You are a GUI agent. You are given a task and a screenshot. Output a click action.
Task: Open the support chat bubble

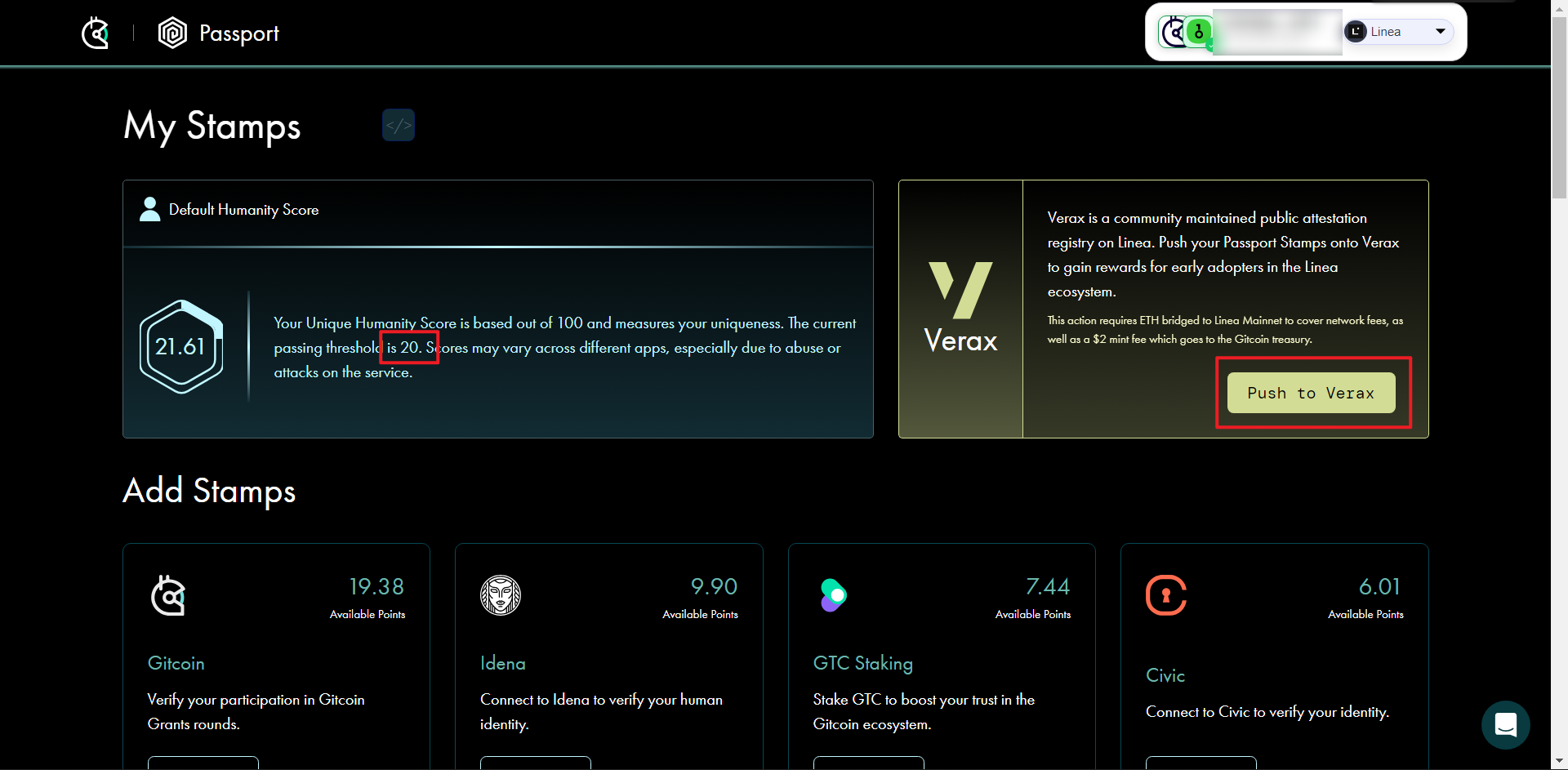[x=1506, y=725]
